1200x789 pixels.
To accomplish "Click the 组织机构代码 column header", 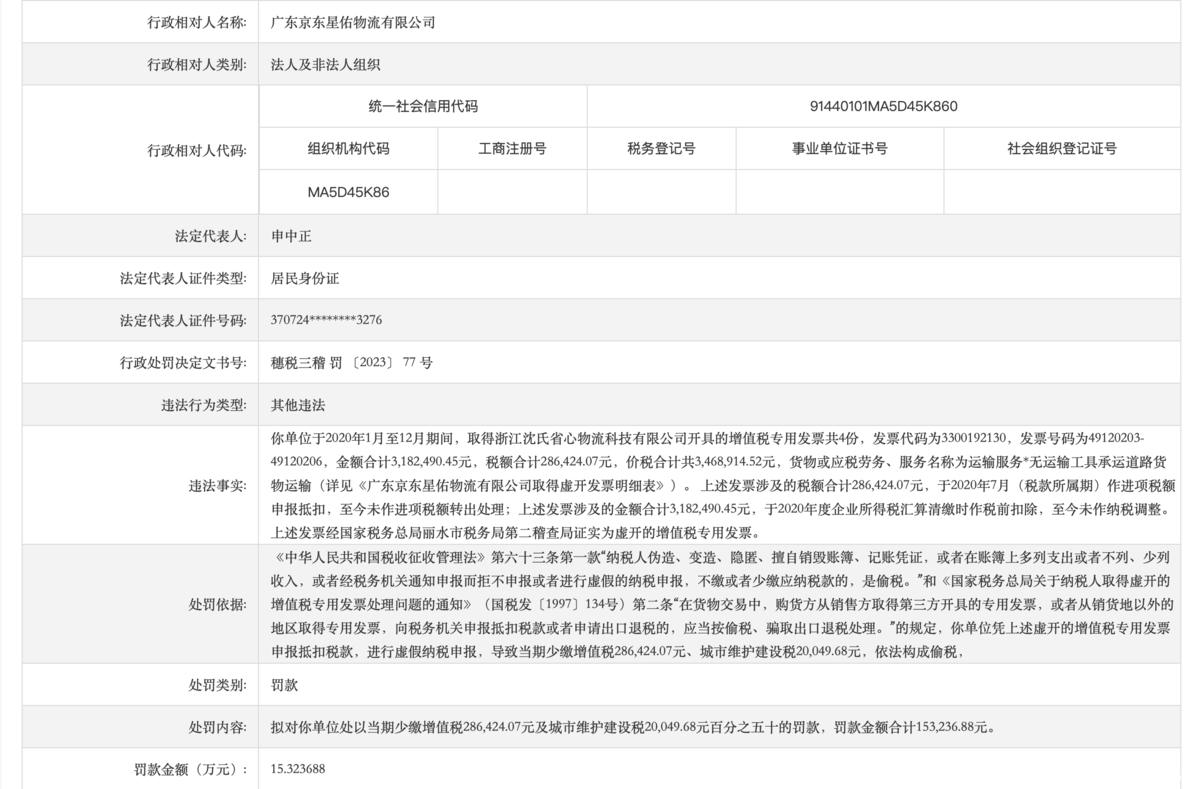I will click(x=348, y=149).
